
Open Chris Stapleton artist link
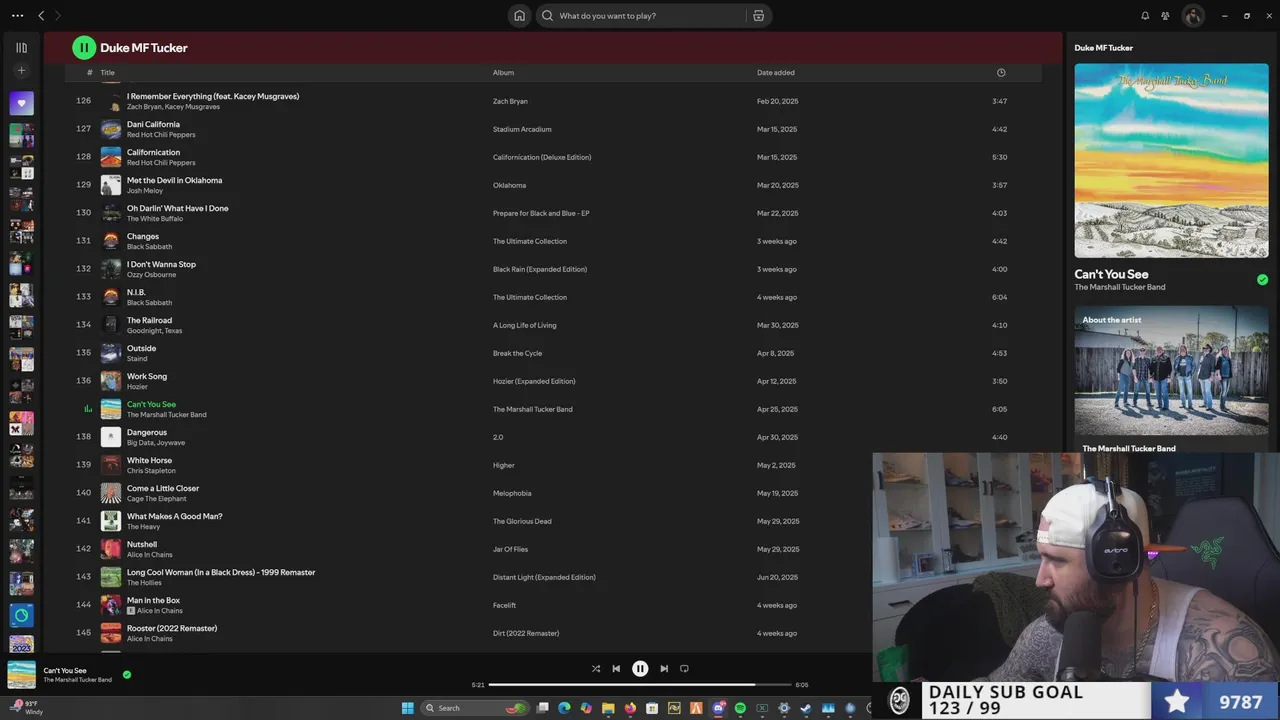click(151, 471)
